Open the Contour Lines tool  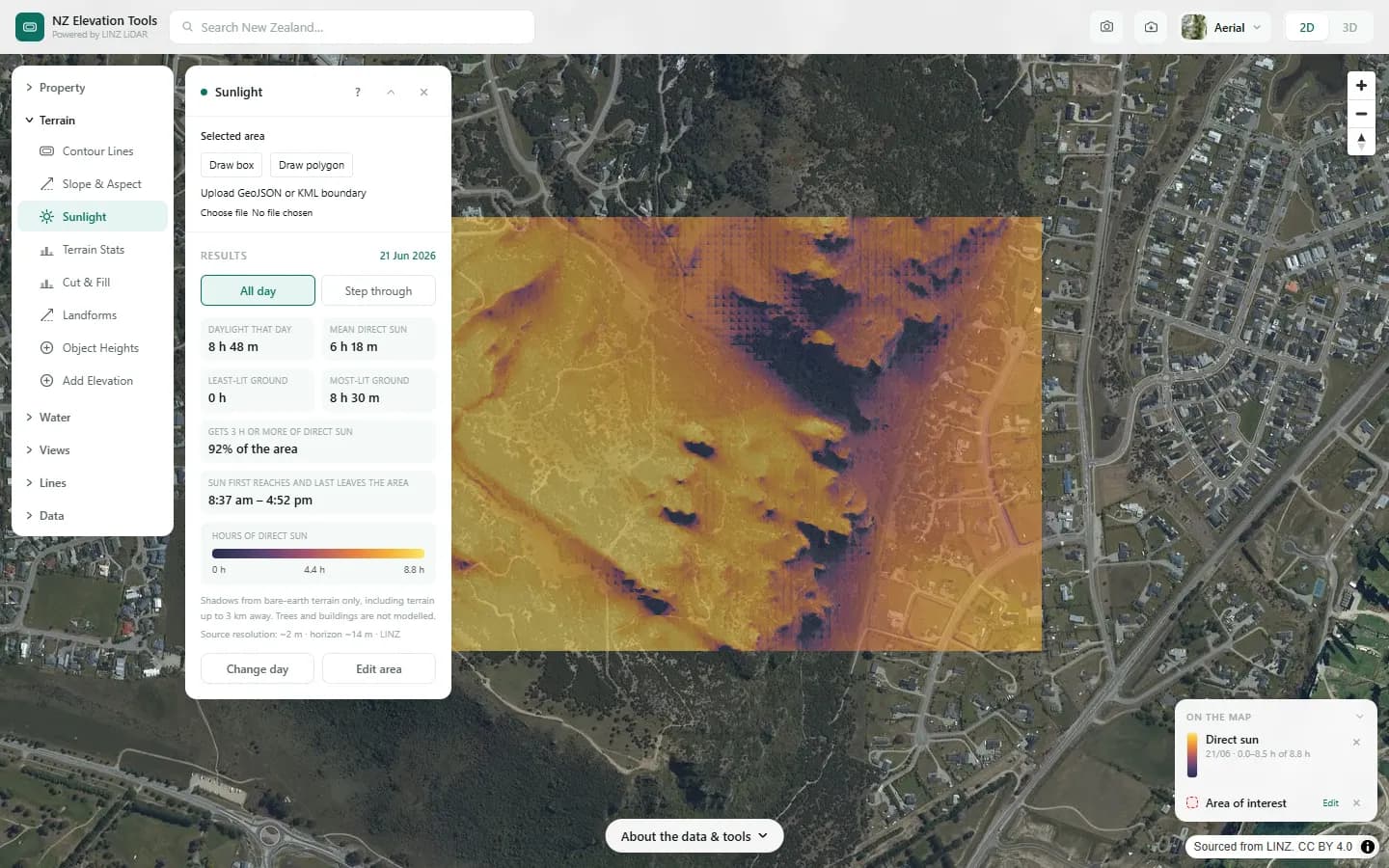pos(93,151)
